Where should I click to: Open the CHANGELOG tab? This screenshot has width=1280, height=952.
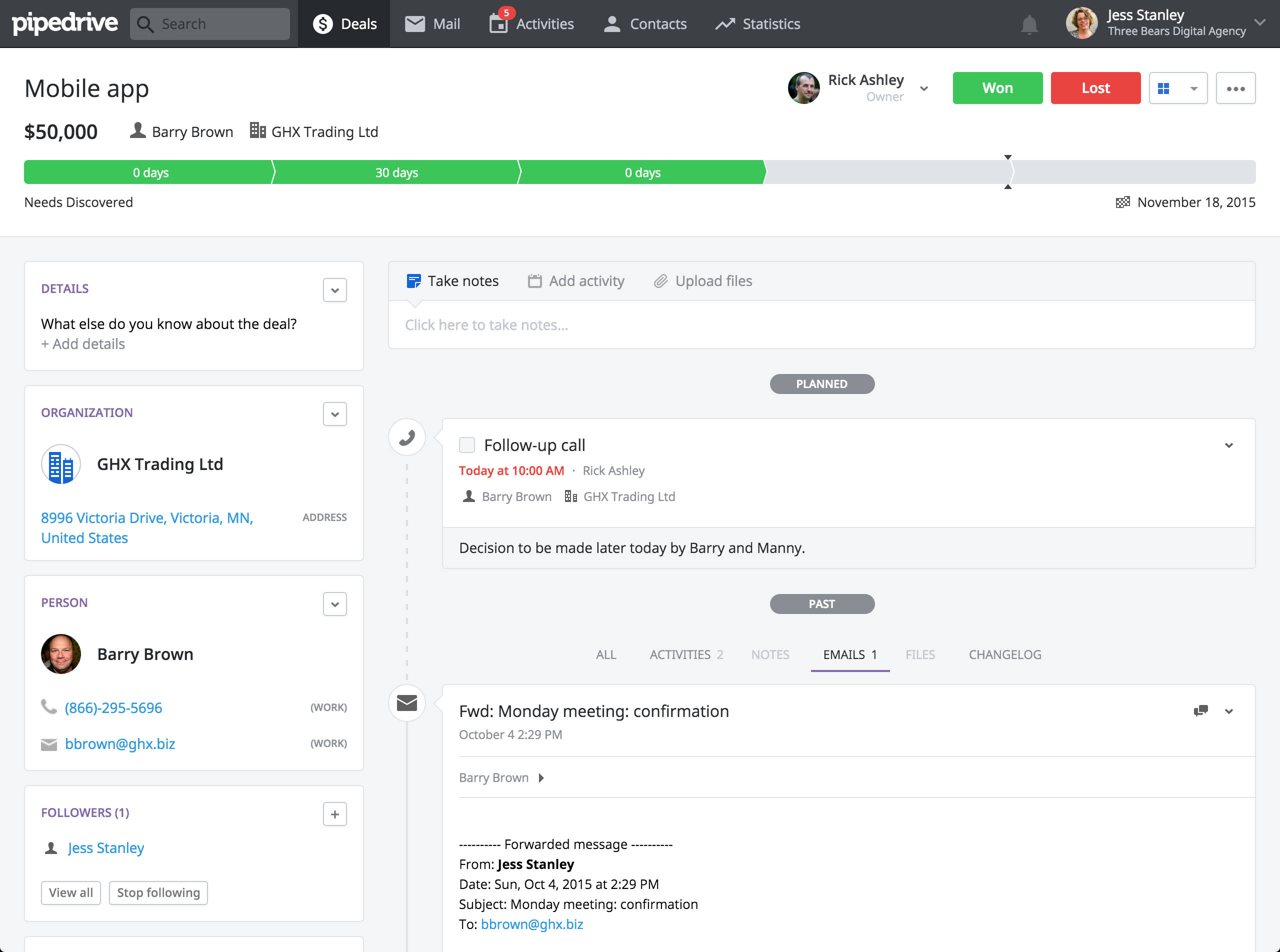pos(1004,654)
